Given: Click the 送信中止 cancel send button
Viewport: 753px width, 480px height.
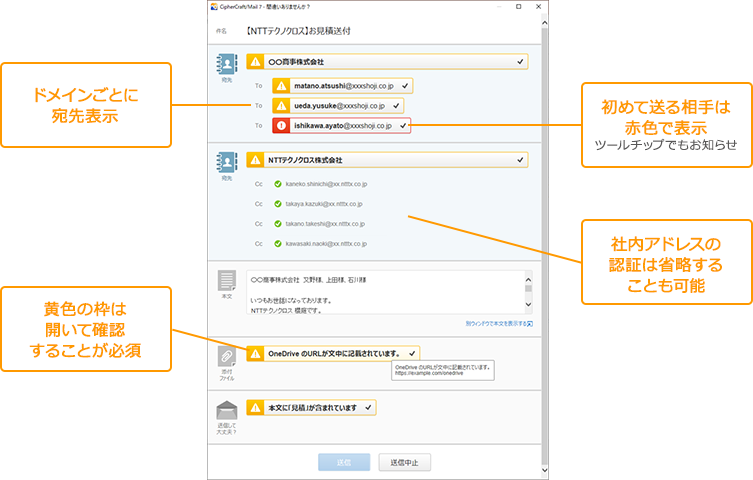Looking at the screenshot, I should pos(404,462).
